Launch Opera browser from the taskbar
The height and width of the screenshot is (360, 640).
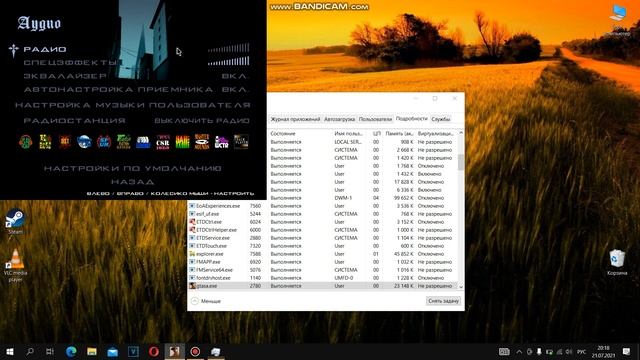(x=154, y=351)
